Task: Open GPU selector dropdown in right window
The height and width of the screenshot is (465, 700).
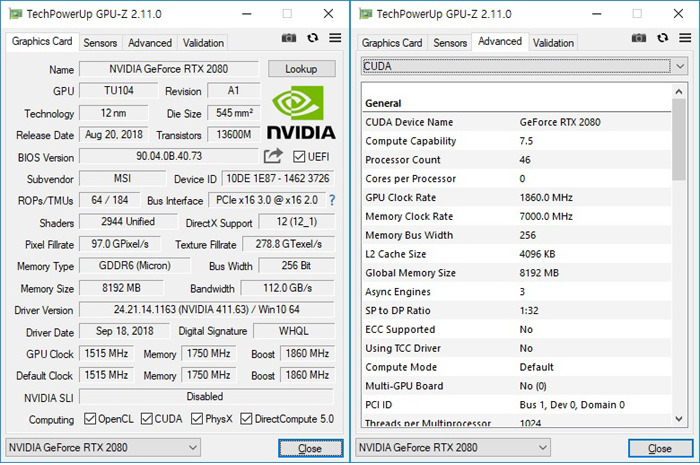Action: (453, 447)
